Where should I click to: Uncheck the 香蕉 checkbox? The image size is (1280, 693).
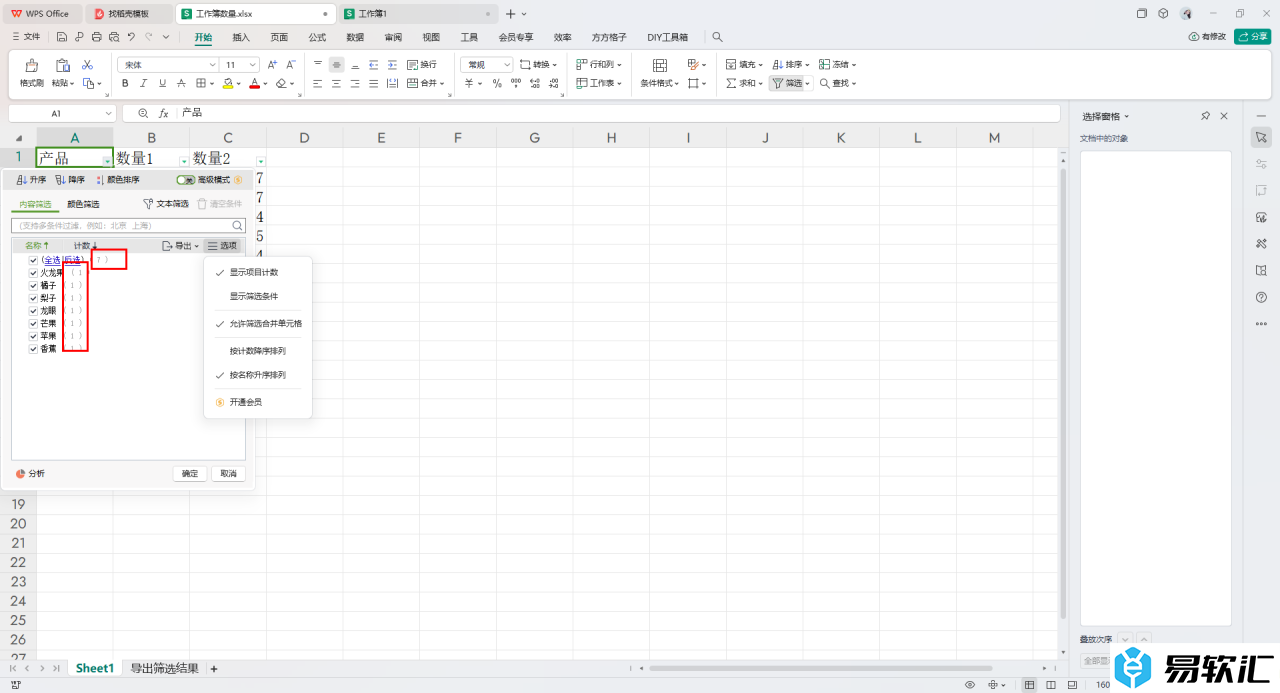pyautogui.click(x=33, y=349)
